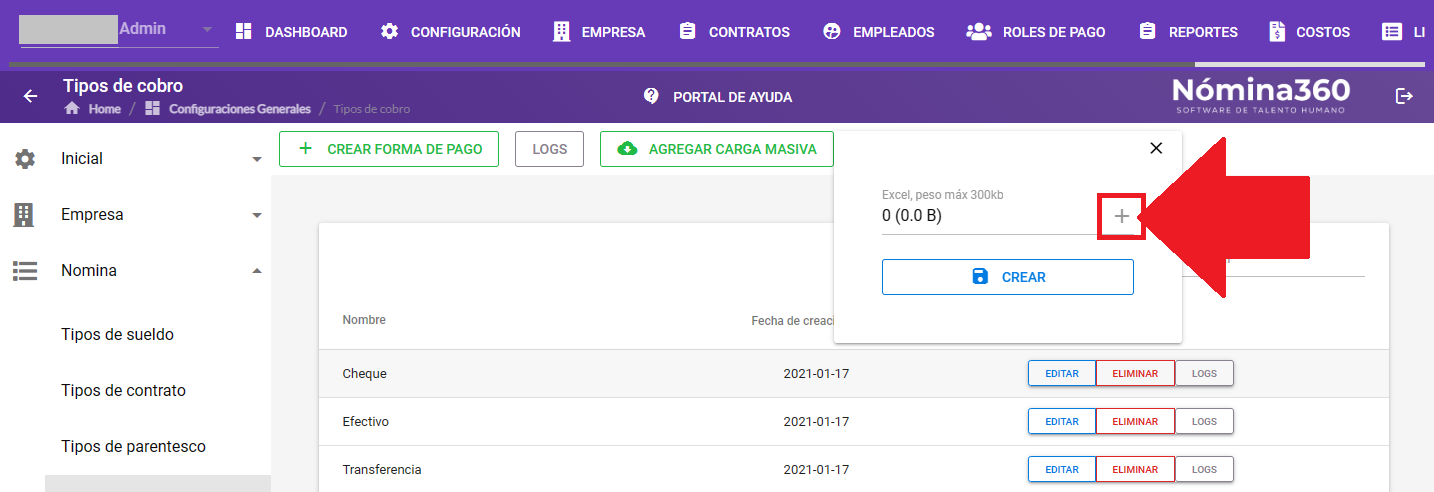The width and height of the screenshot is (1434, 492).
Task: Close the upload popup
Action: pyautogui.click(x=1156, y=148)
